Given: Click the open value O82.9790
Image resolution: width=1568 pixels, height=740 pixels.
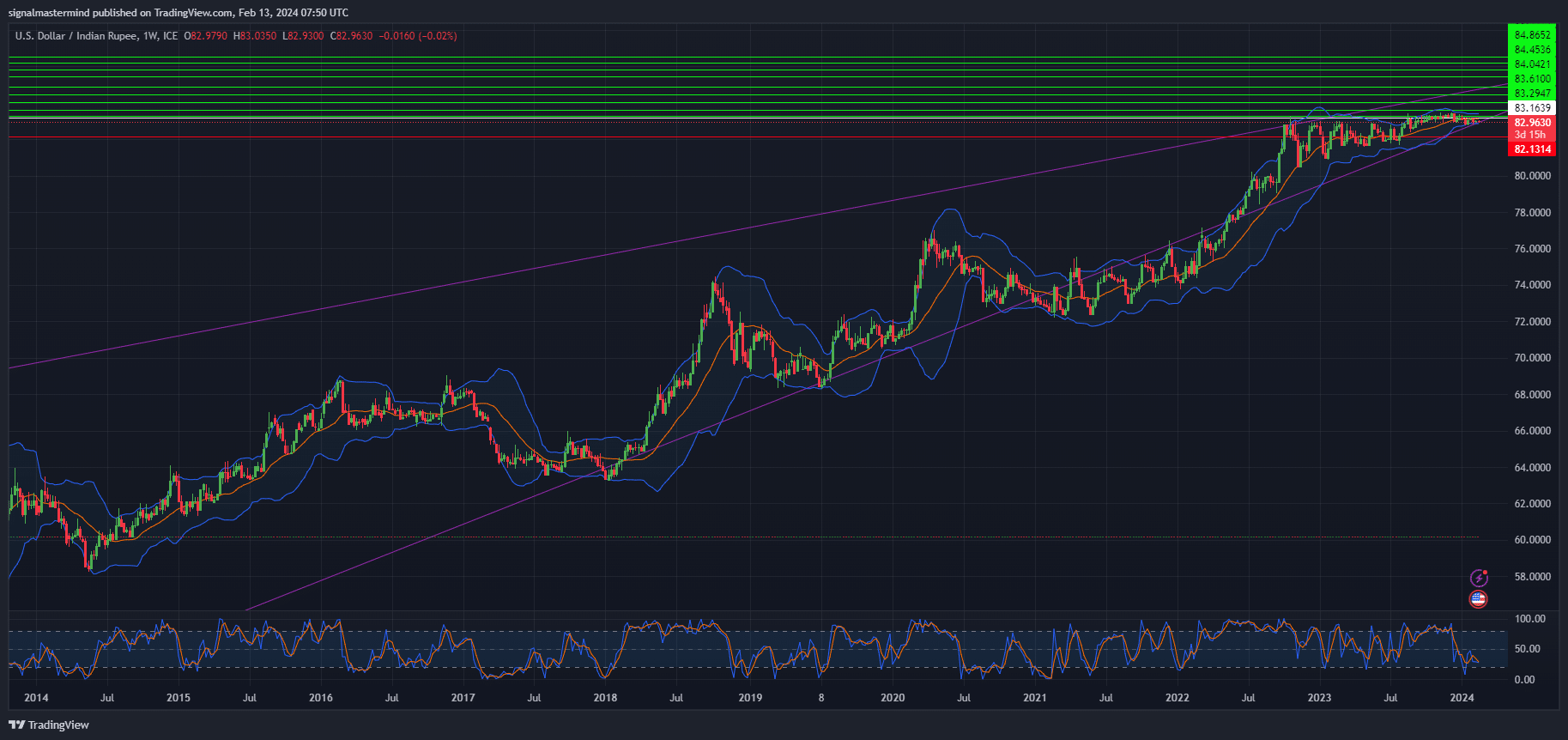Looking at the screenshot, I should 206,36.
